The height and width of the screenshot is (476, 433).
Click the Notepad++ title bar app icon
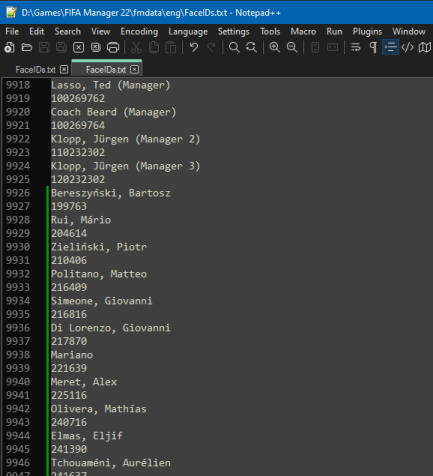coord(12,12)
